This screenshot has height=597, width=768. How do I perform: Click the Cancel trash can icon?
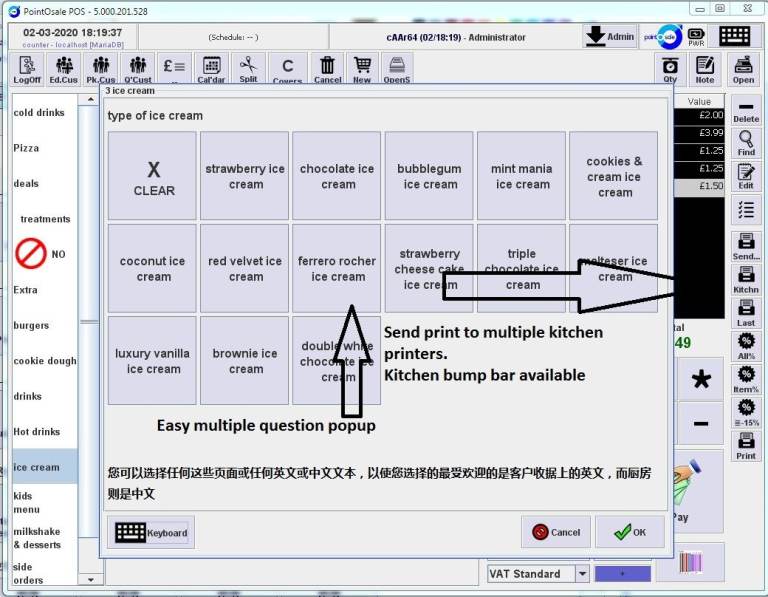pos(327,69)
